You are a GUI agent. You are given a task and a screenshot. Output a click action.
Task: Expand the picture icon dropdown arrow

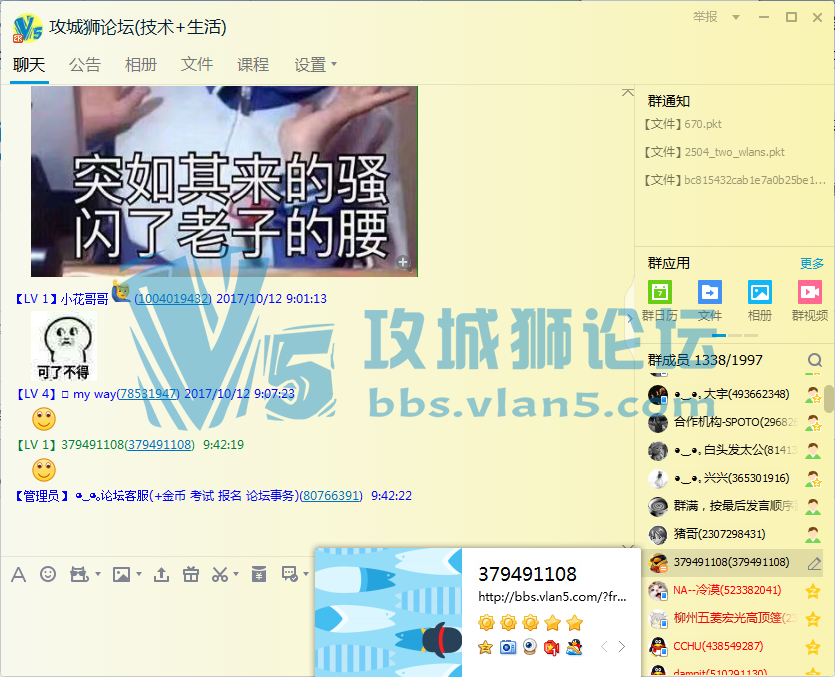(x=139, y=574)
